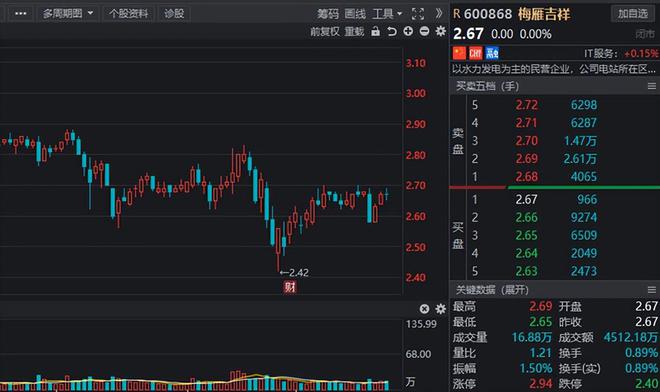660x392 pixels.
Task: Switch the 前复权 adjustment setting
Action: [325, 32]
